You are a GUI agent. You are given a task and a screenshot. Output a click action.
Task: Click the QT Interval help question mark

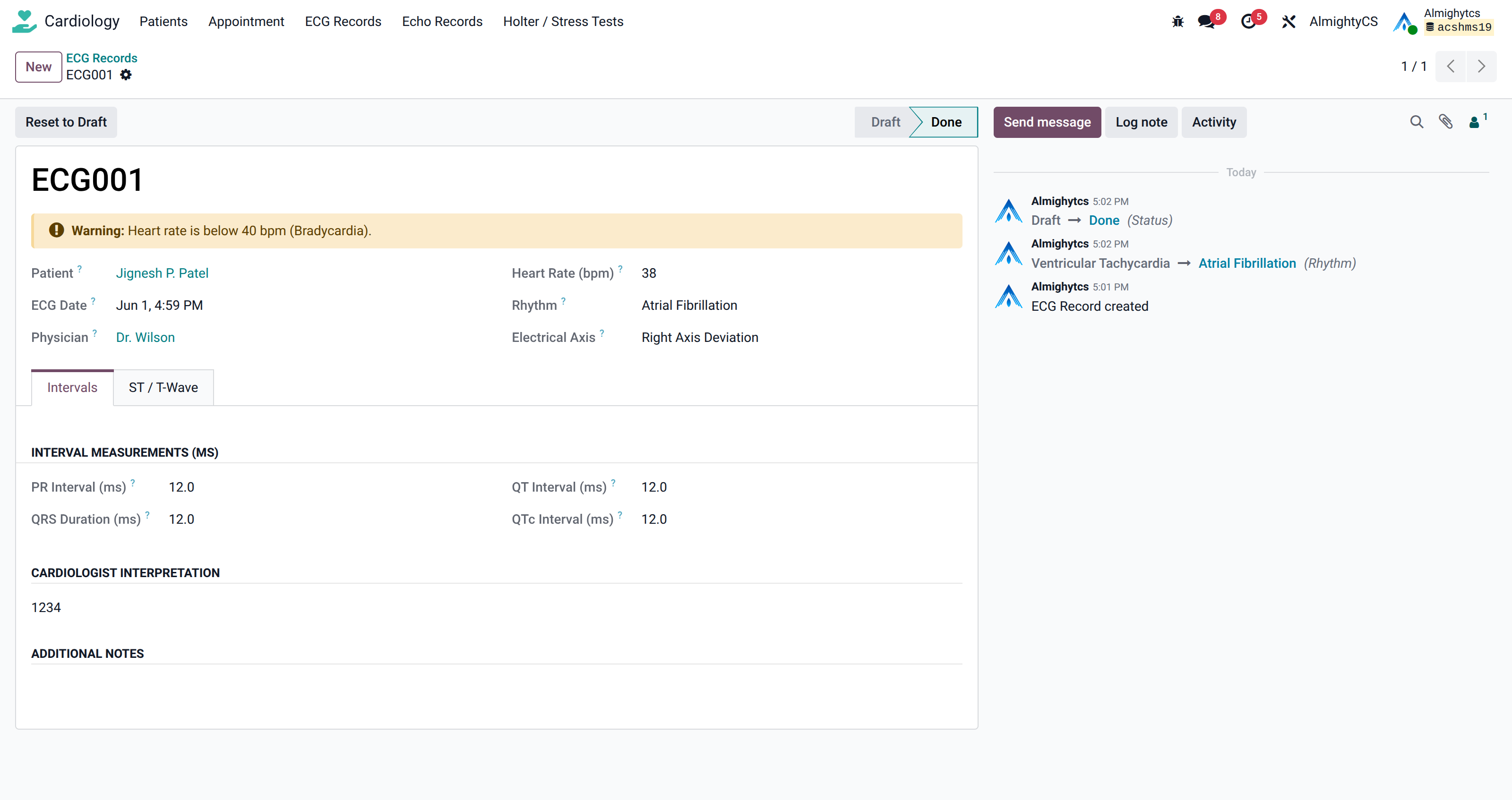613,483
